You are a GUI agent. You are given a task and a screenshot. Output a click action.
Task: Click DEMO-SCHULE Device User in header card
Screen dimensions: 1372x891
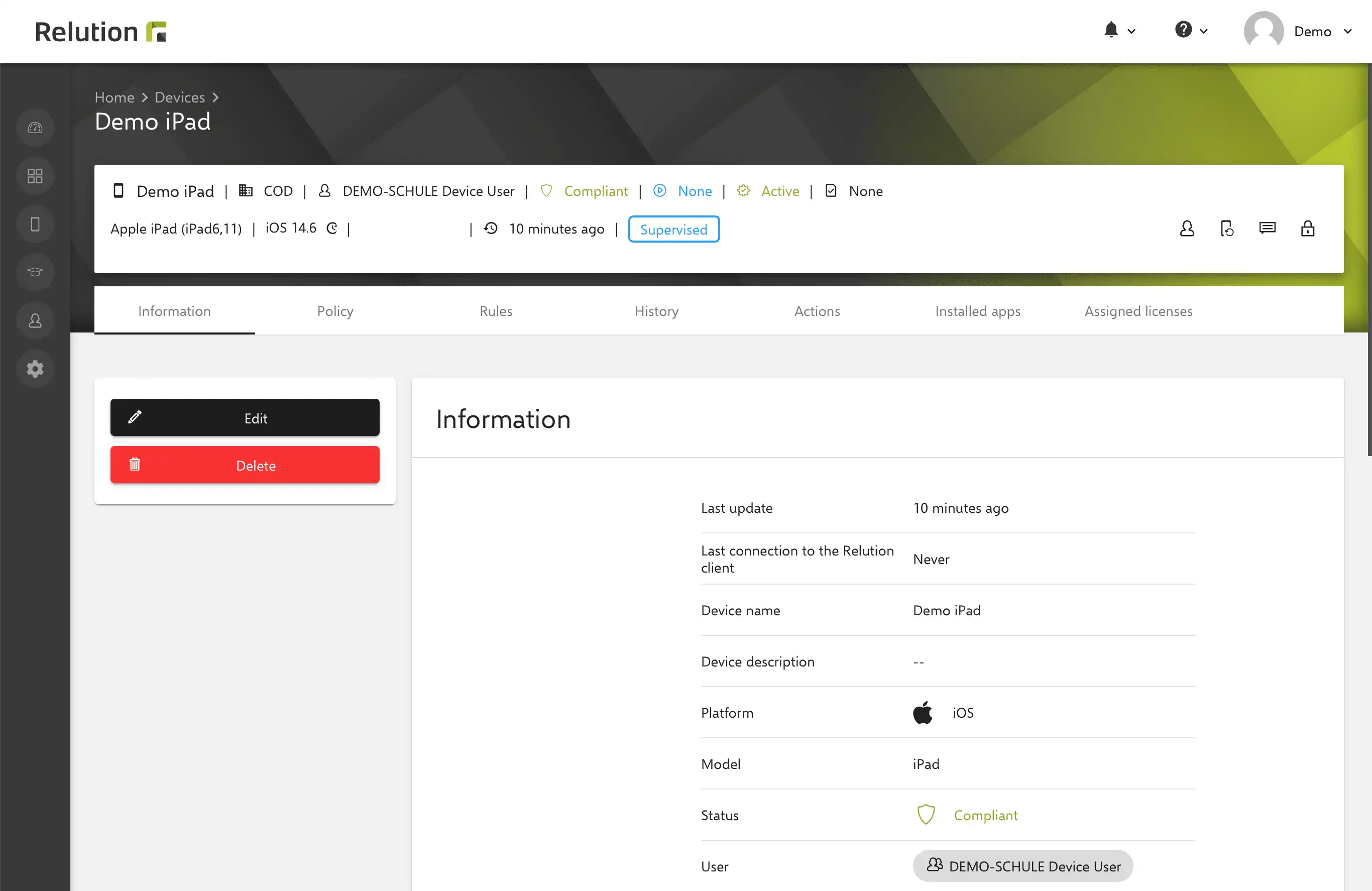coord(428,191)
